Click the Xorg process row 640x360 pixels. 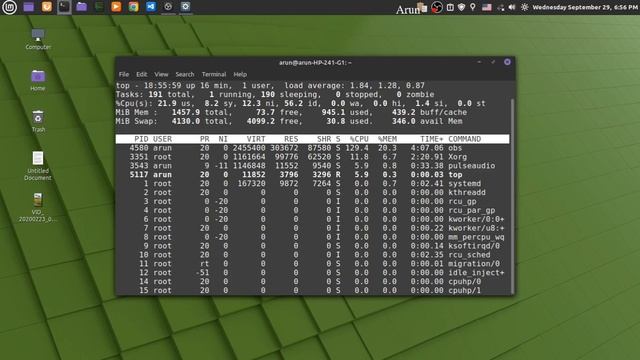(x=312, y=157)
